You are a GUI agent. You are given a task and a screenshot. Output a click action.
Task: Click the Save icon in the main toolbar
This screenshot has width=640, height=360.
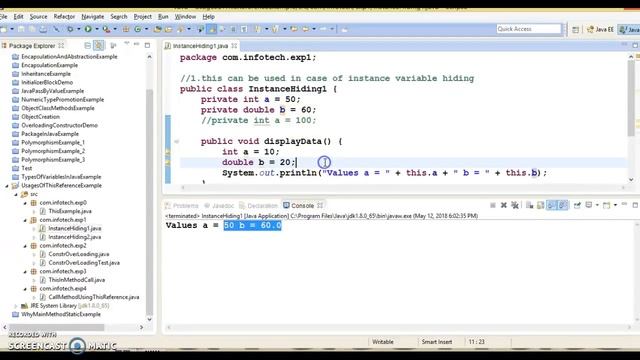pyautogui.click(x=21, y=29)
